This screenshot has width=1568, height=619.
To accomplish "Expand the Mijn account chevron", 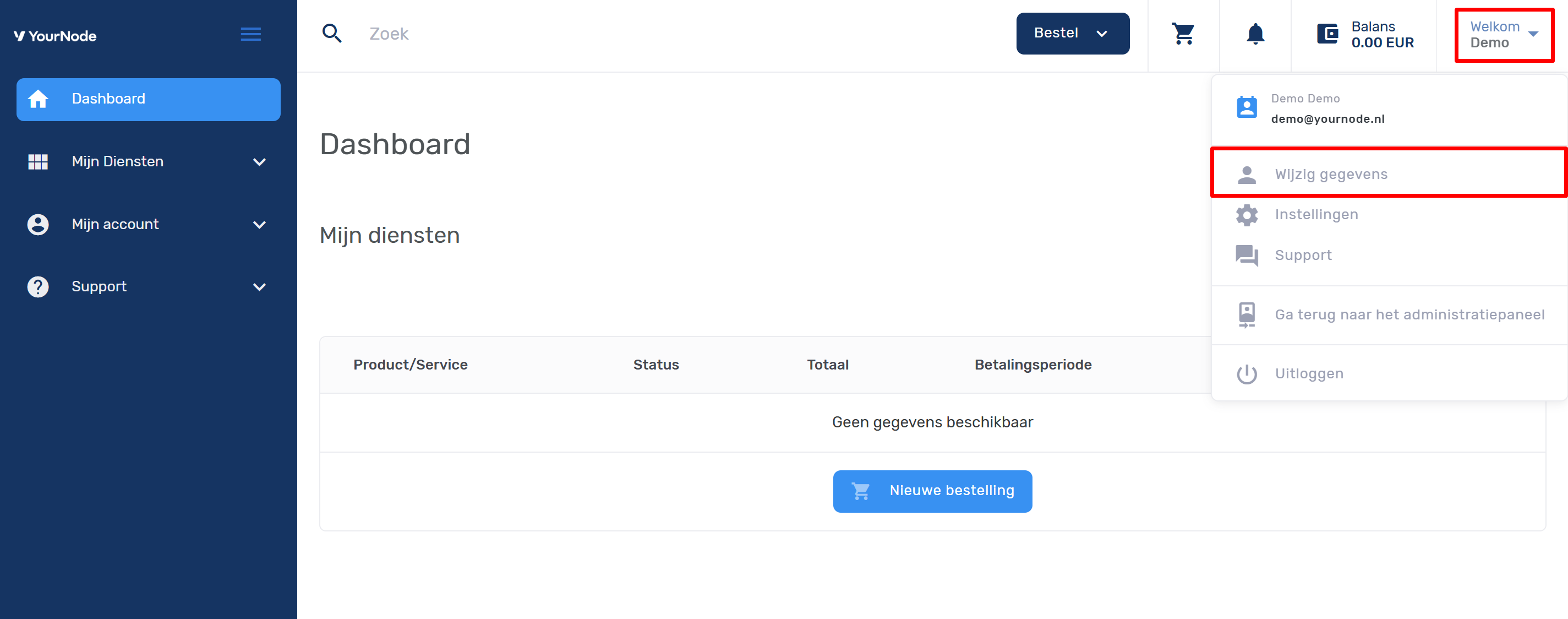I will tap(259, 225).
